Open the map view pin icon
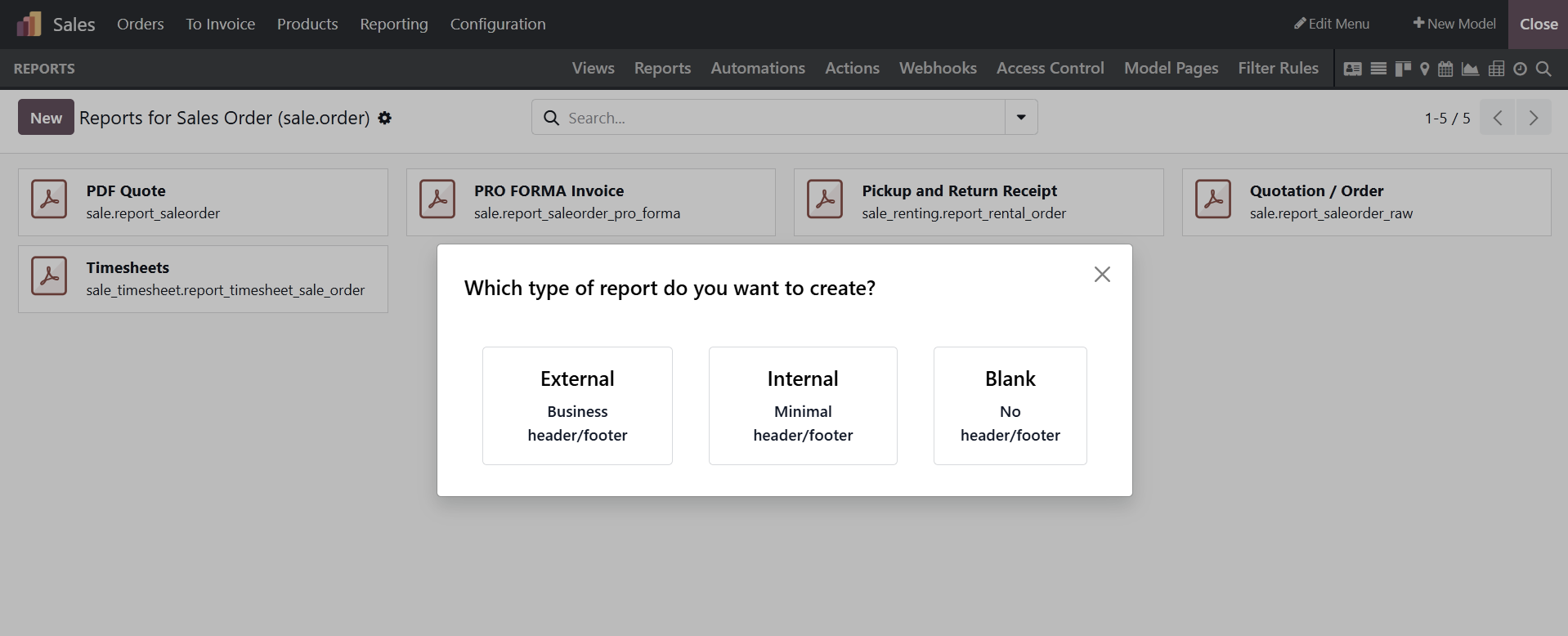The image size is (1568, 636). 1425,69
